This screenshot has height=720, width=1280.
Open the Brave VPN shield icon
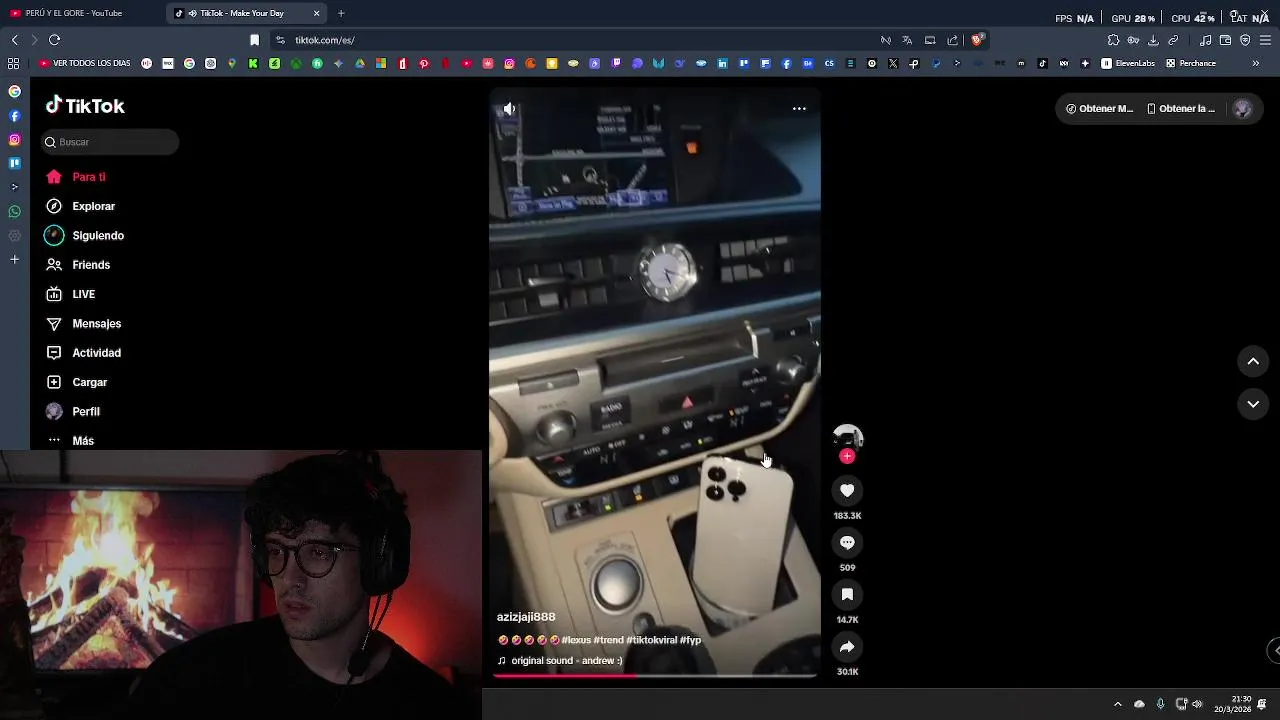point(1245,40)
